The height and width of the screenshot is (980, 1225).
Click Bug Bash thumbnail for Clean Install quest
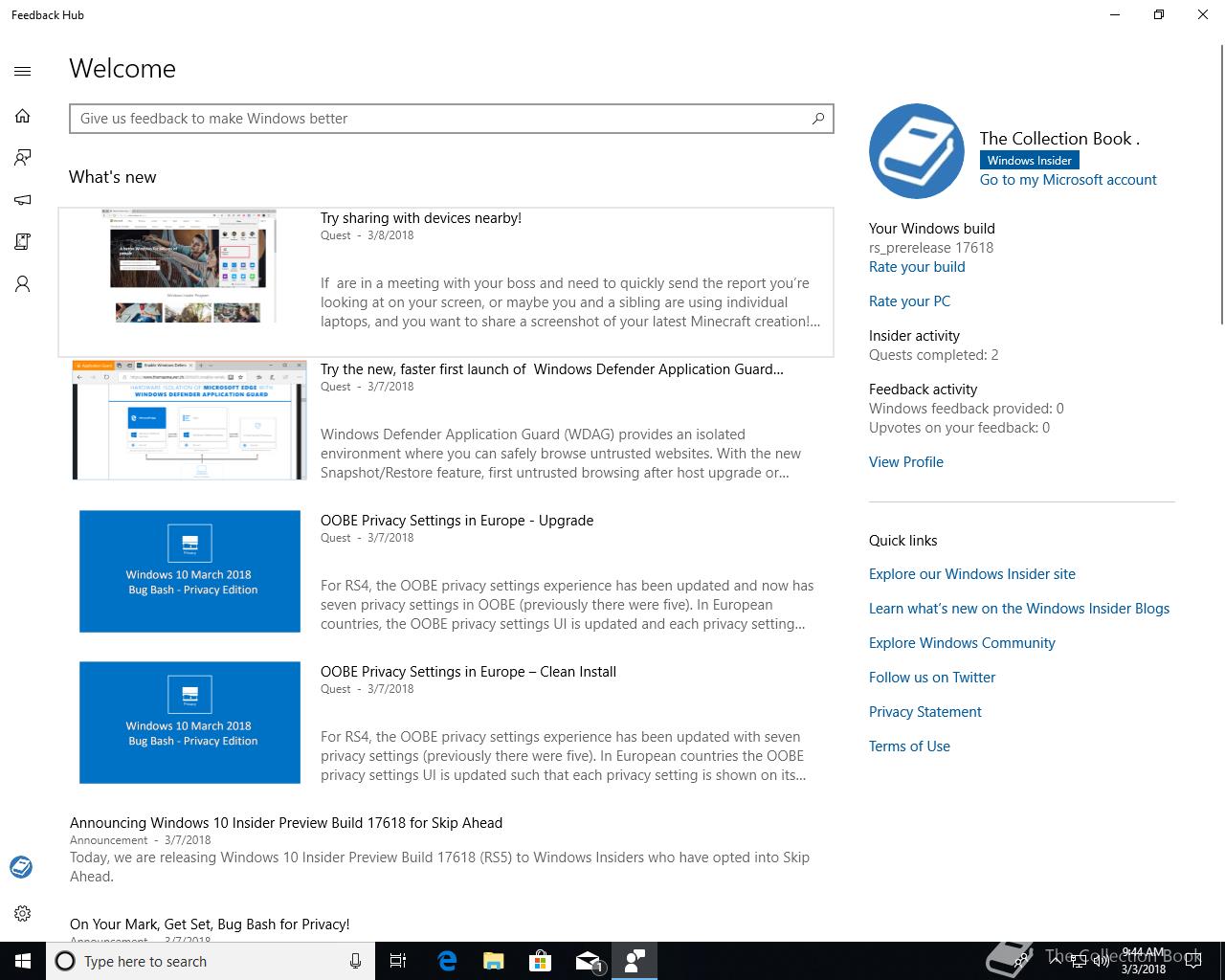189,723
